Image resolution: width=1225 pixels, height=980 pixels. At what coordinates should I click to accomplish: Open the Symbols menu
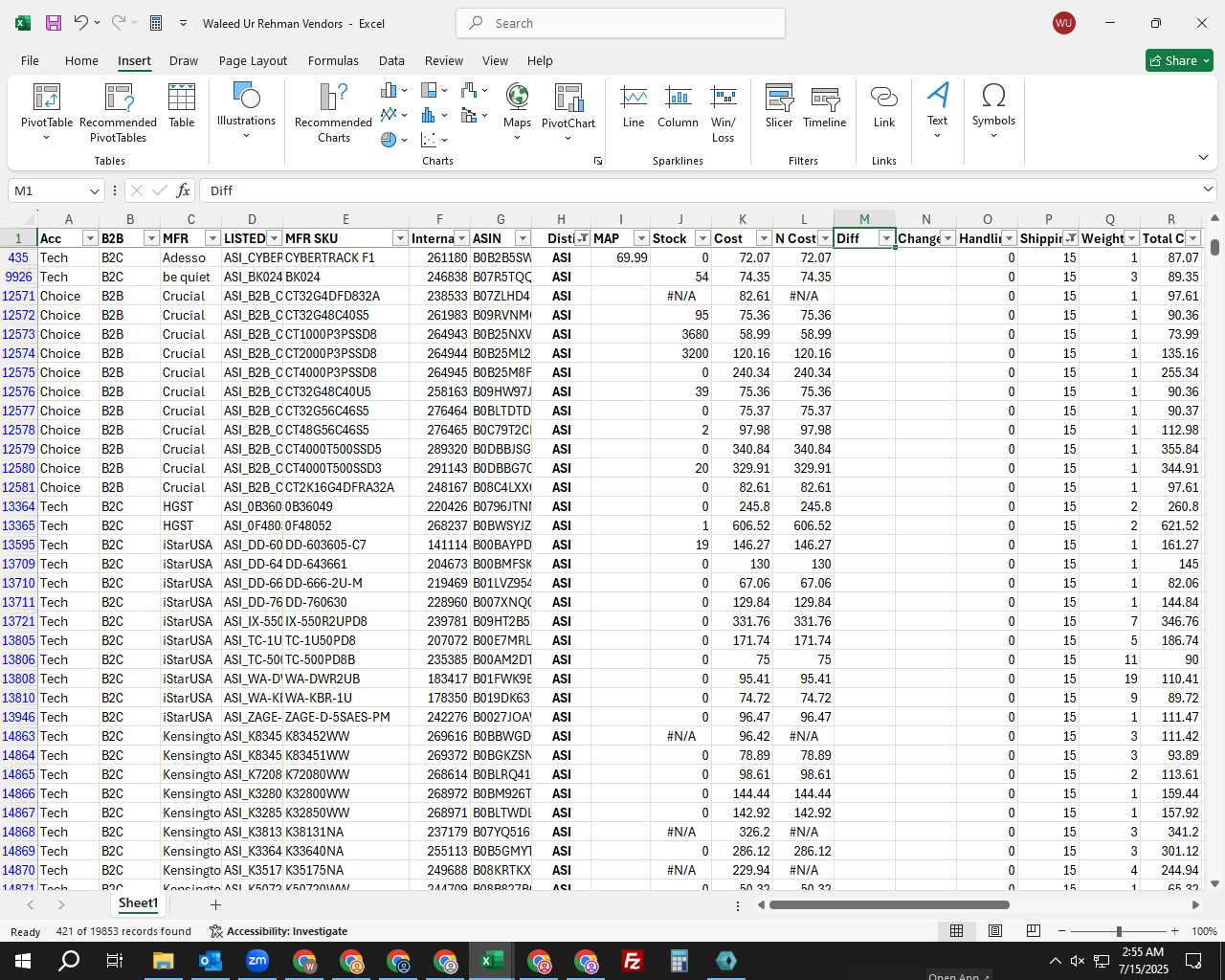coord(993,110)
